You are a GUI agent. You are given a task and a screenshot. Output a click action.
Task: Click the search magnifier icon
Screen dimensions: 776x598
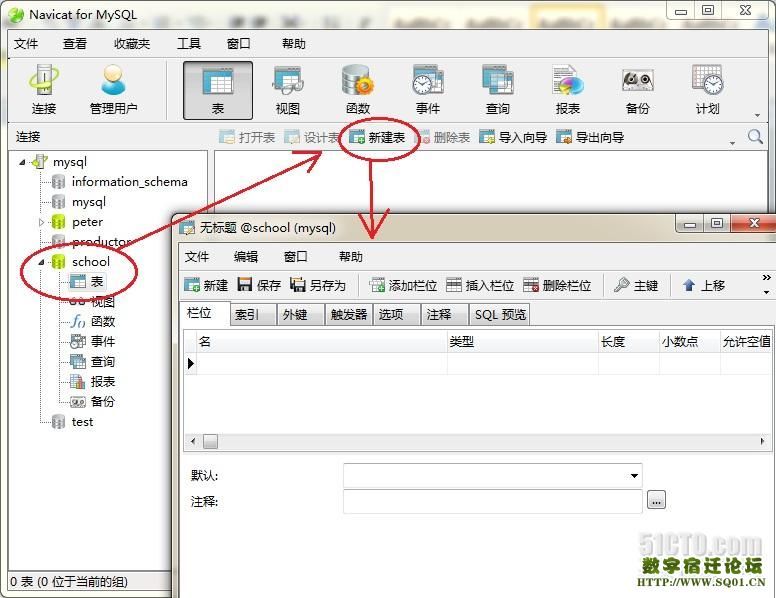pyautogui.click(x=755, y=137)
